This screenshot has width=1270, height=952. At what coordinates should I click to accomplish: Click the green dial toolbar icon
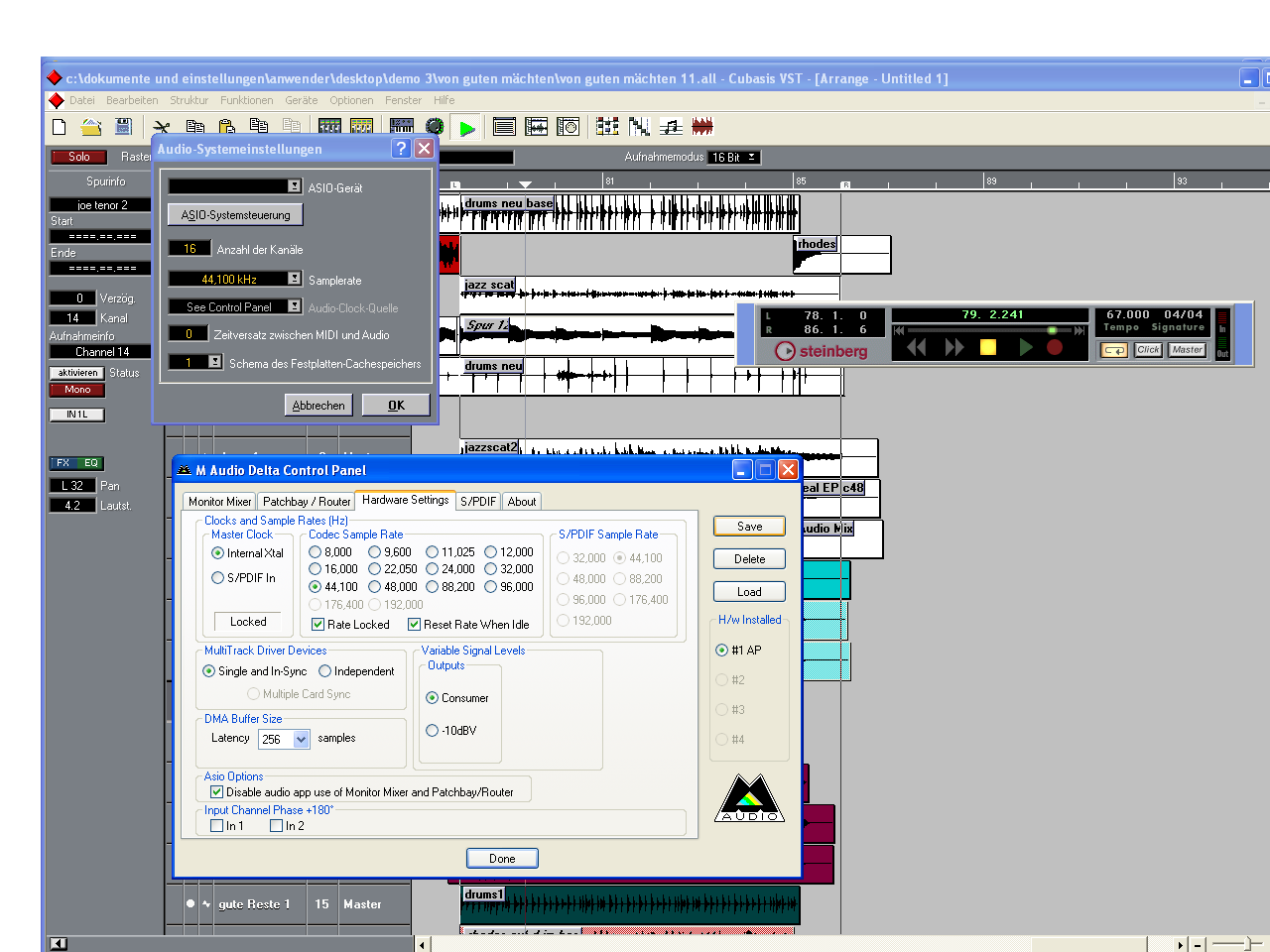435,127
